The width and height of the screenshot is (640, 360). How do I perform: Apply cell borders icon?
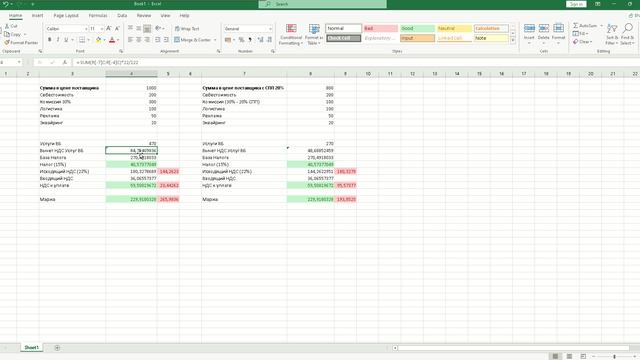(x=82, y=40)
